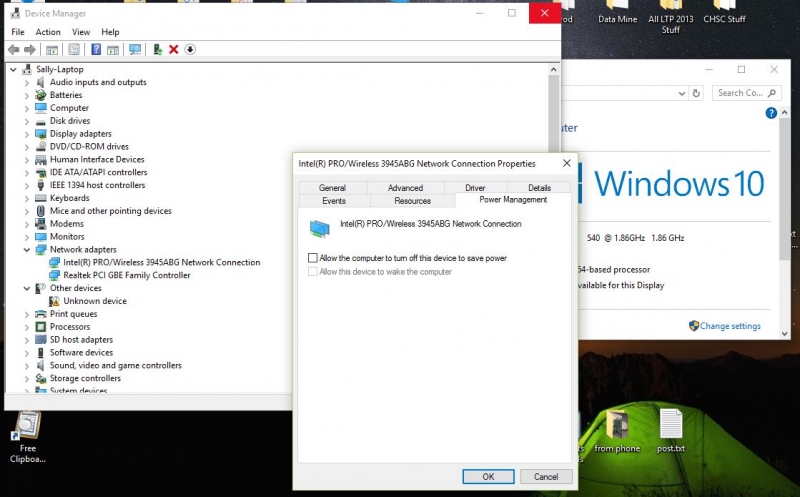The image size is (800, 497).
Task: Expand the Print queues node
Action: [x=27, y=314]
